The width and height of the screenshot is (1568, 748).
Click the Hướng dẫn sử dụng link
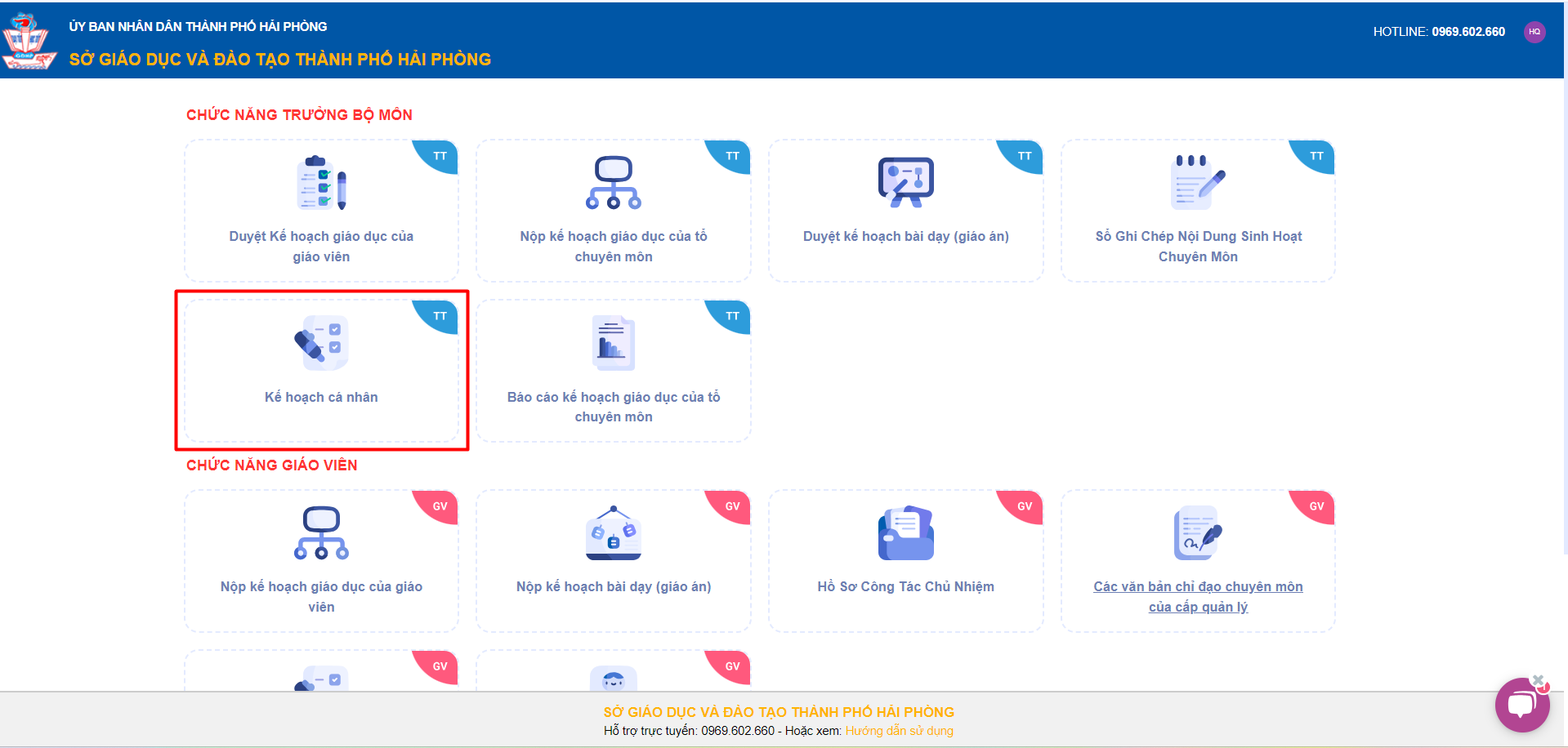click(899, 731)
